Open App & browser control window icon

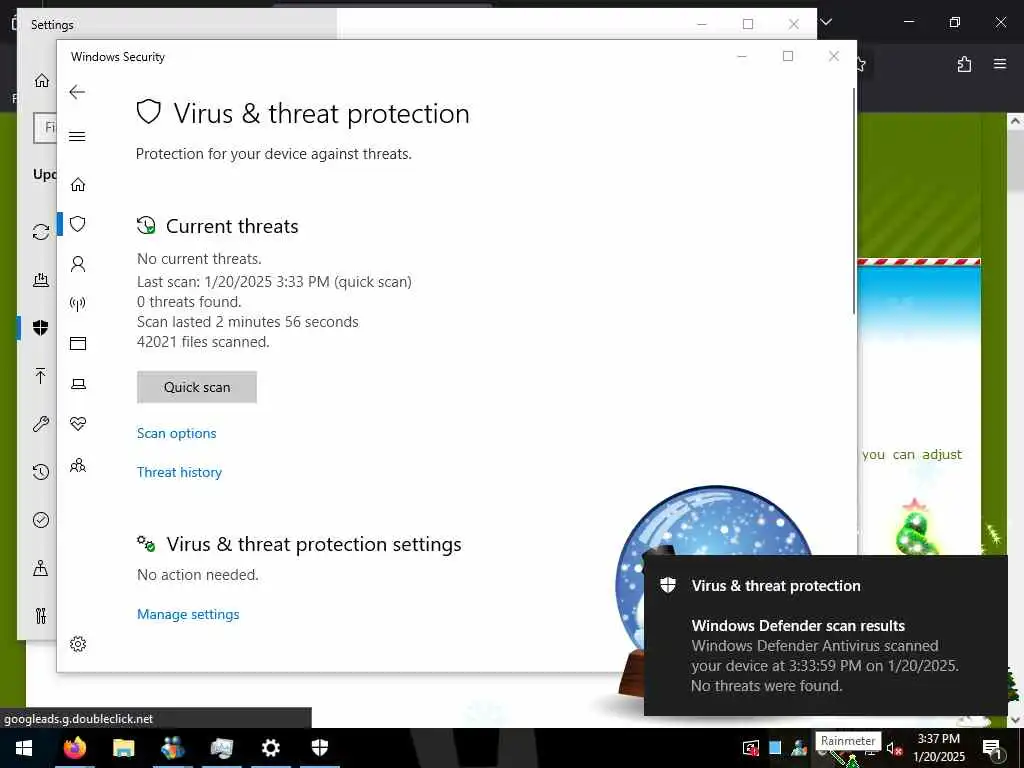tap(78, 344)
